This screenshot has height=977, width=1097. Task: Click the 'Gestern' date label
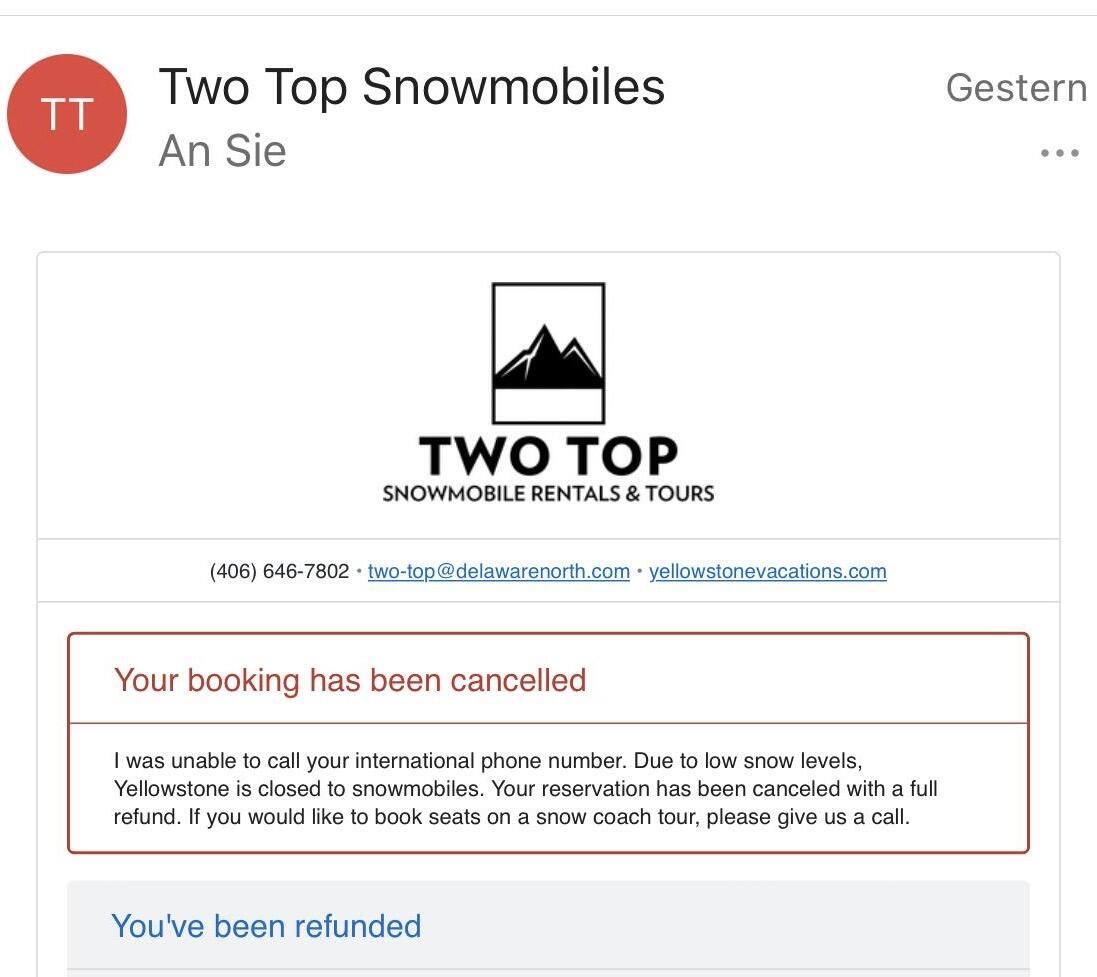tap(1017, 87)
